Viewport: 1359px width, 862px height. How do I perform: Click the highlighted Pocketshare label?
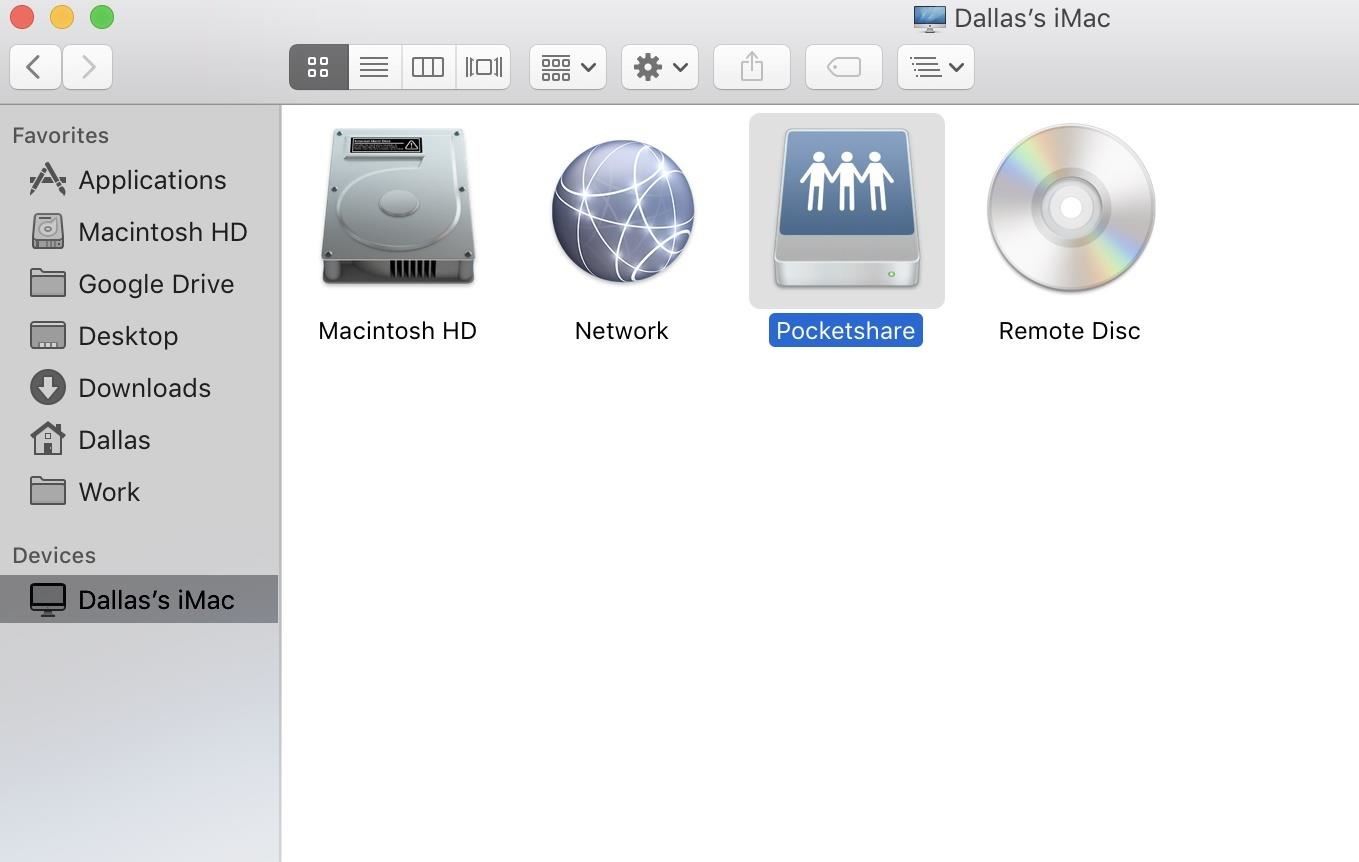846,331
